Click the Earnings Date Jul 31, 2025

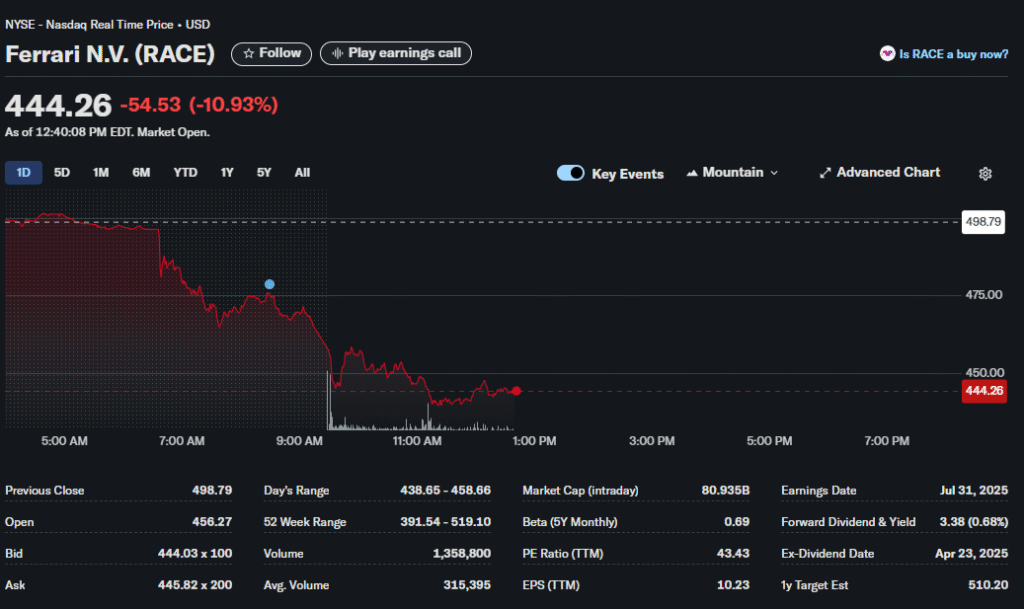point(974,490)
